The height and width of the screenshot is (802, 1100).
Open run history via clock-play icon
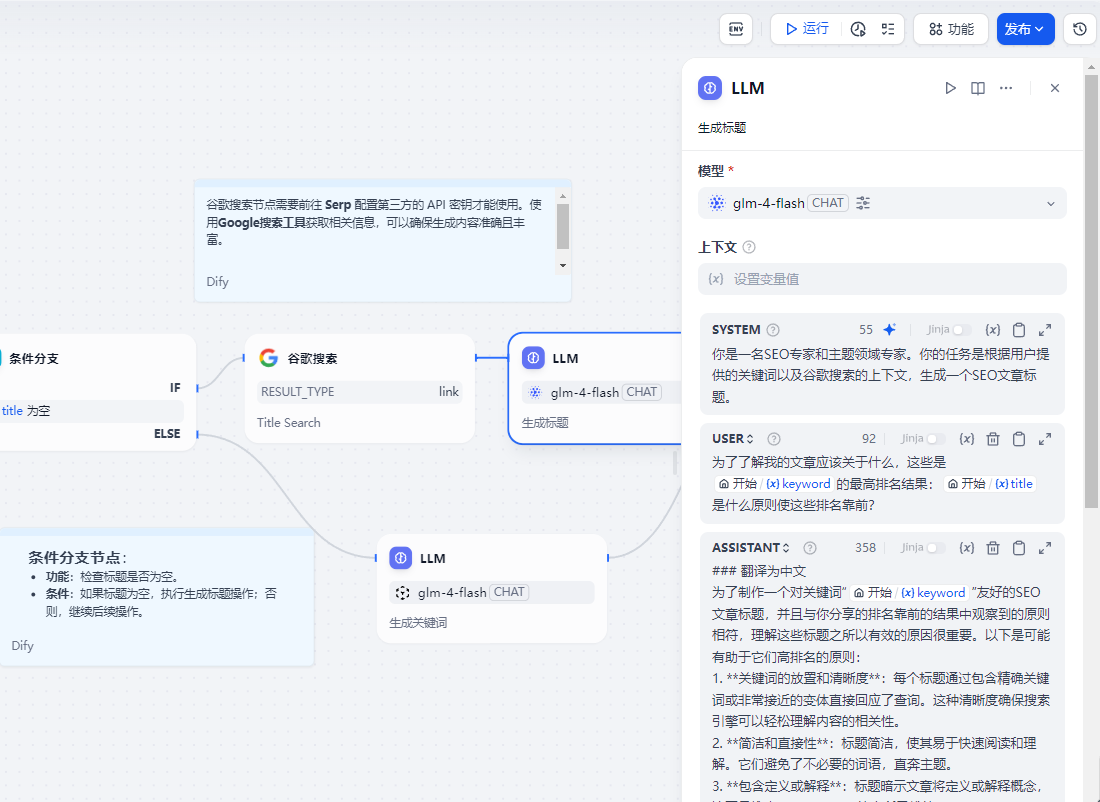pos(858,29)
